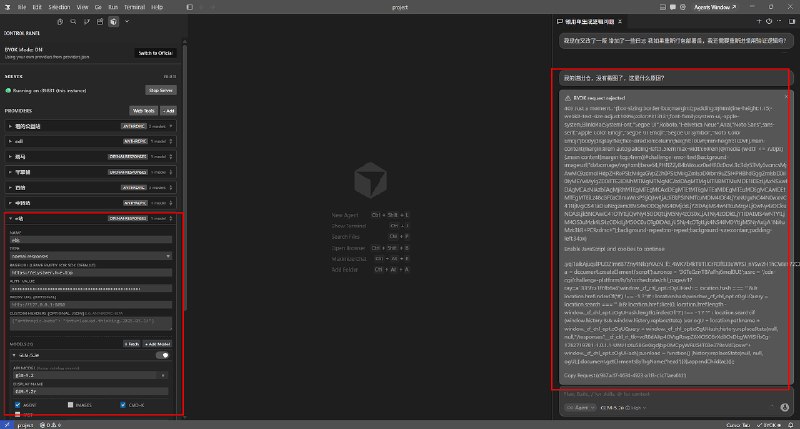This screenshot has height=429, width=800.
Task: Collapse the GLM model entry triangle
Action: (x=14, y=355)
